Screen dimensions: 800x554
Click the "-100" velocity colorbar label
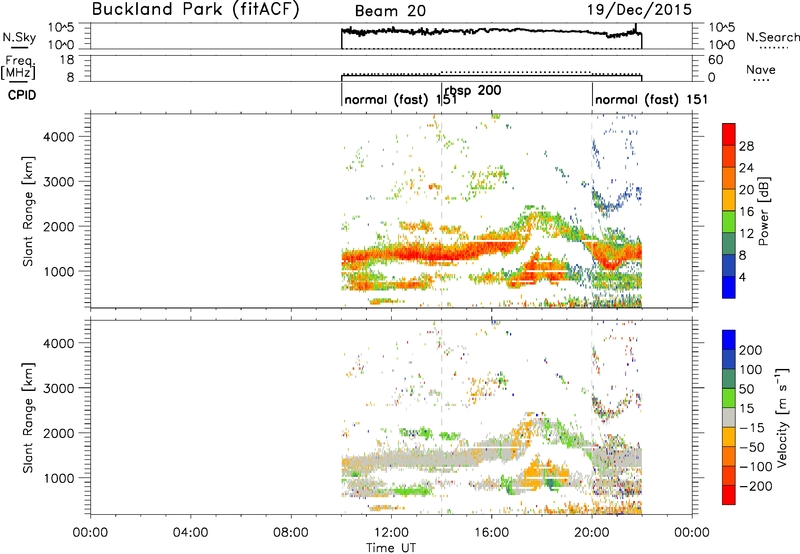(x=755, y=466)
